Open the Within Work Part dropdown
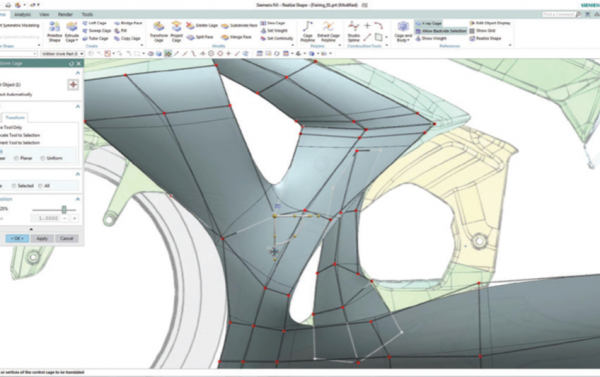Screen dimensions: 600x377 tap(63, 54)
